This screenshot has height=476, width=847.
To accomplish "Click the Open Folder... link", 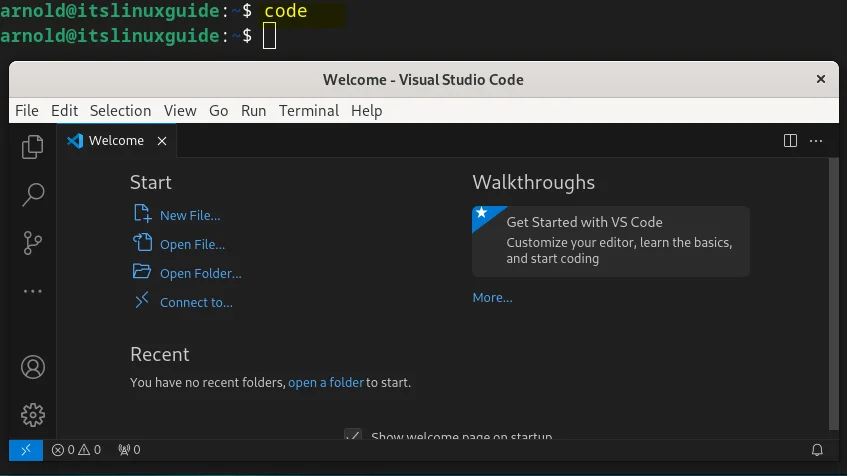I will coord(200,274).
